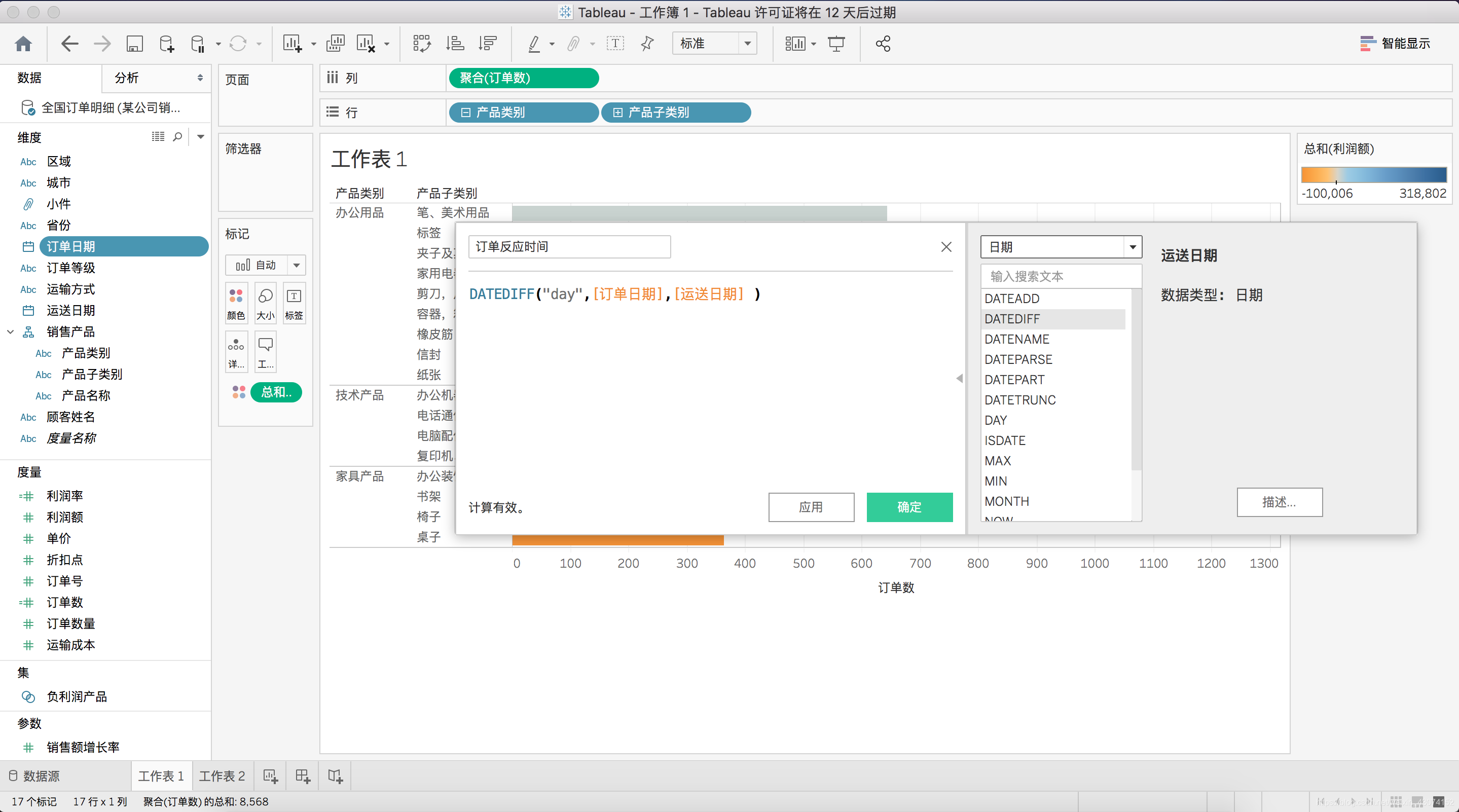The width and height of the screenshot is (1459, 812).
Task: Click the 聚合(订单数) pill in columns
Action: (x=524, y=78)
